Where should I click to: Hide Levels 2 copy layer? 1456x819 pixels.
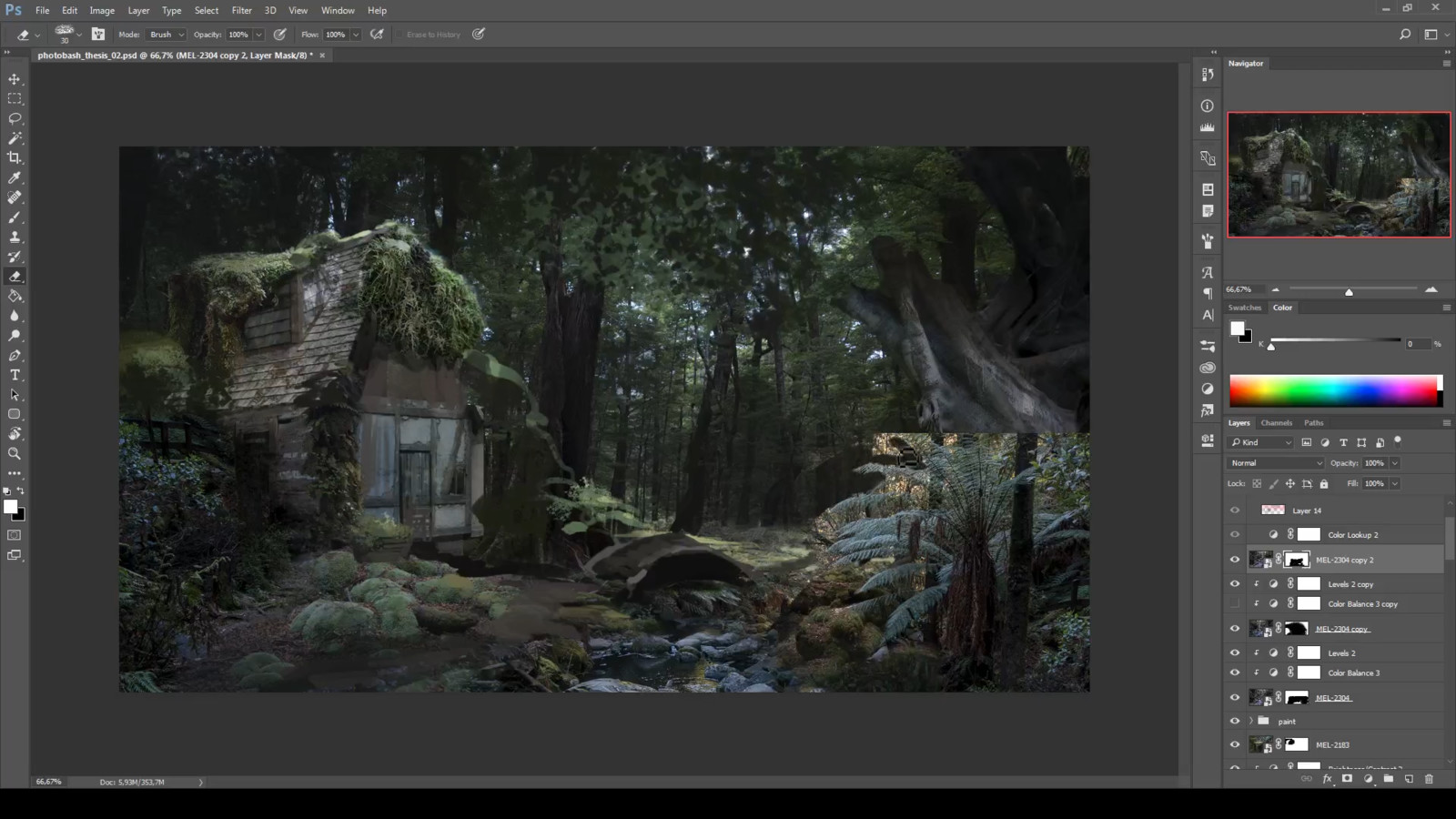click(1235, 584)
